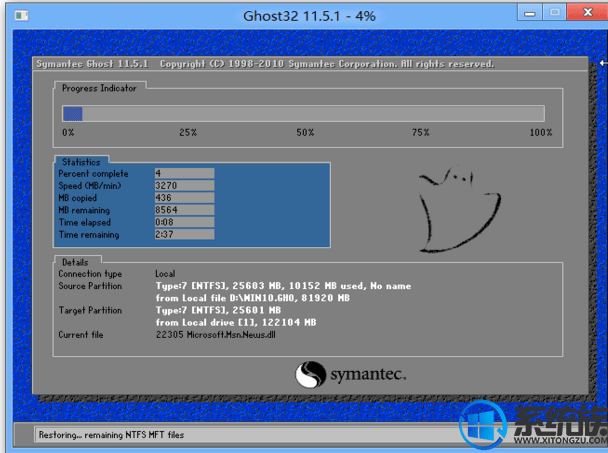Image resolution: width=608 pixels, height=453 pixels.
Task: Click the 50% mark label under progress bar
Action: (x=305, y=133)
